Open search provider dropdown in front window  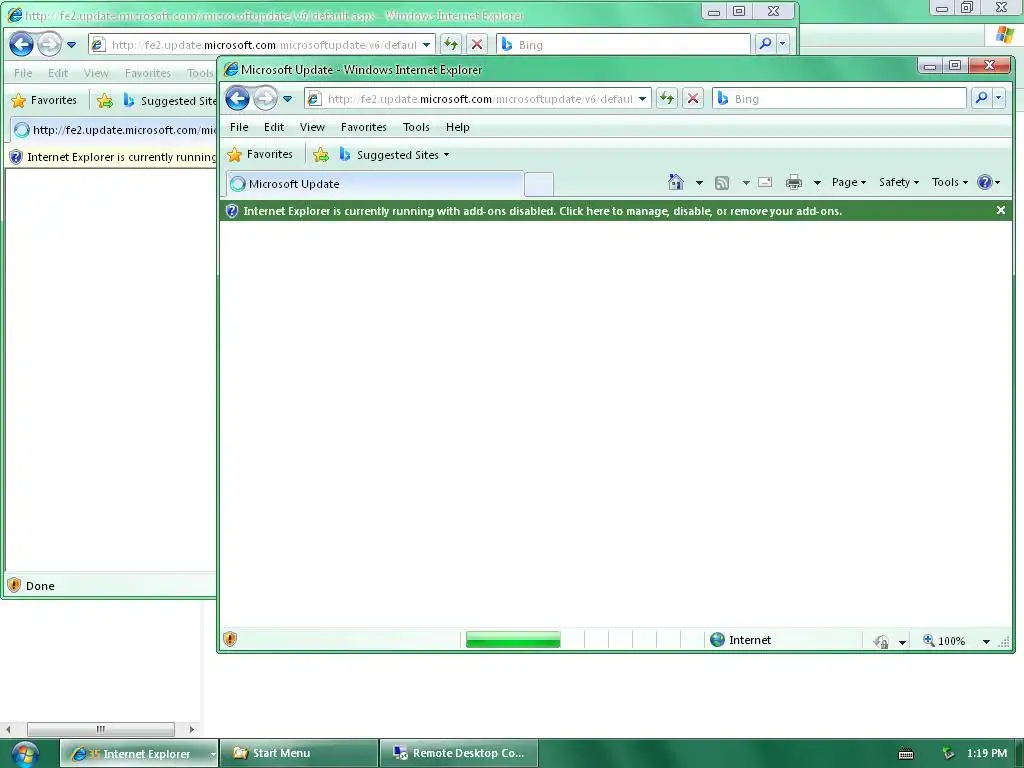coord(999,98)
